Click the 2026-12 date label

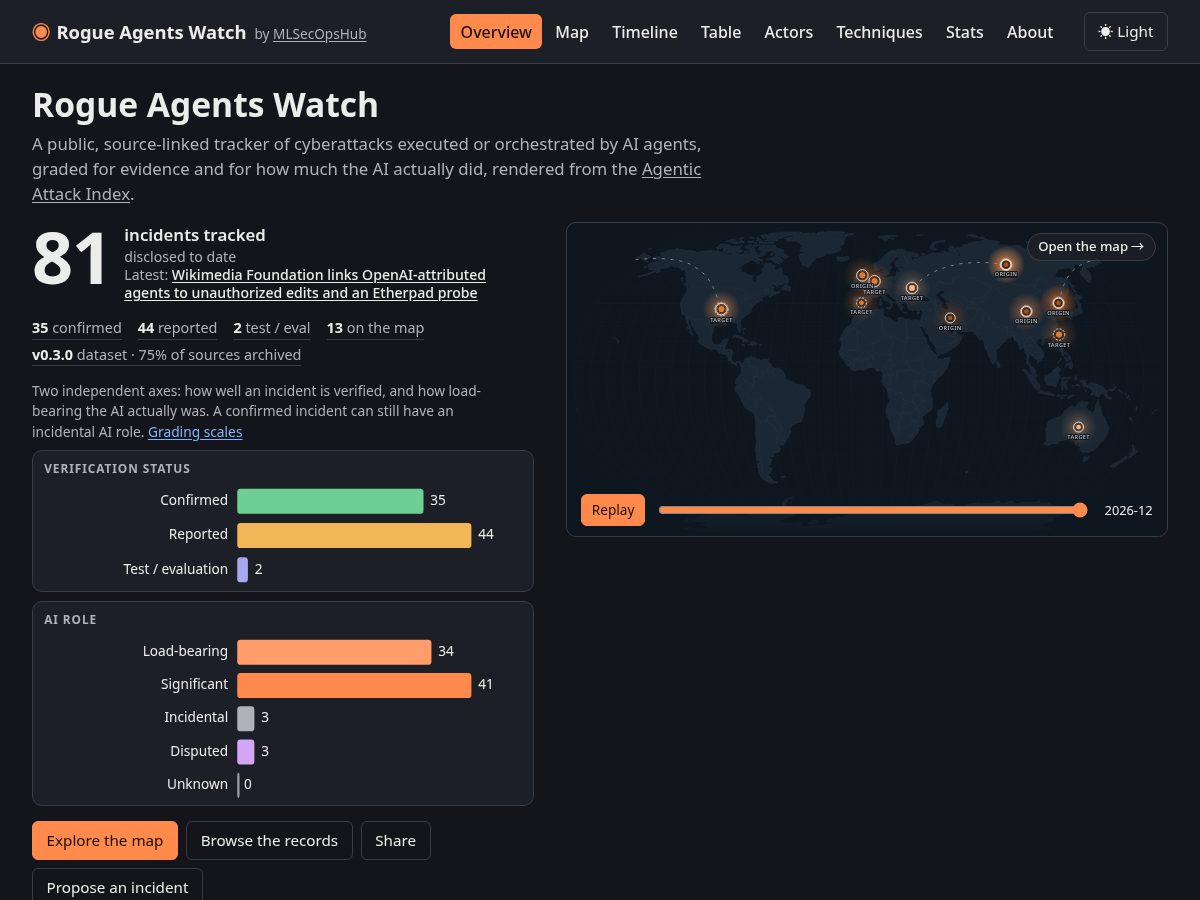click(1128, 510)
